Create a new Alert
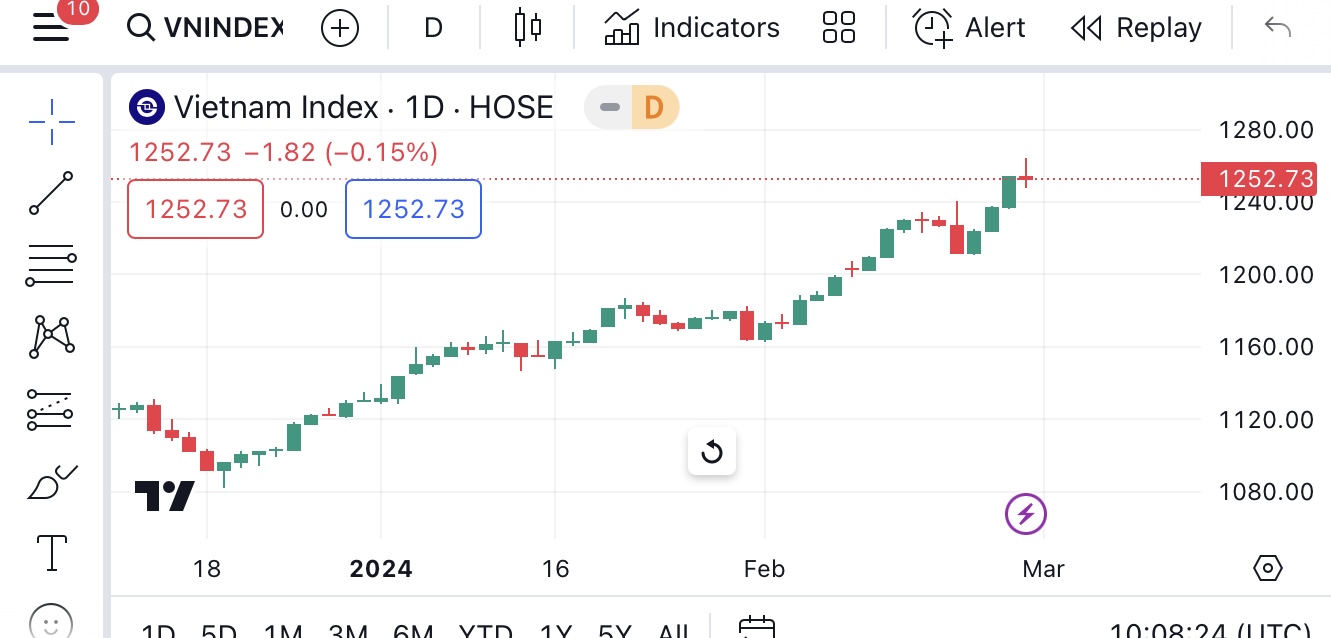This screenshot has height=638, width=1331. click(x=969, y=27)
